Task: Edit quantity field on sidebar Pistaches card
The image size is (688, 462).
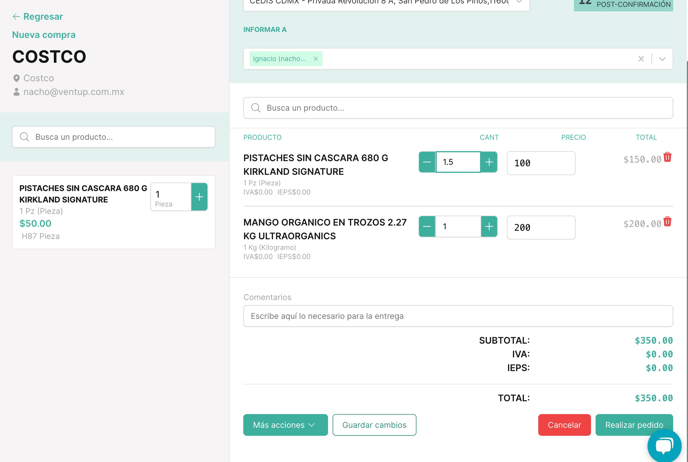Action: pos(171,197)
